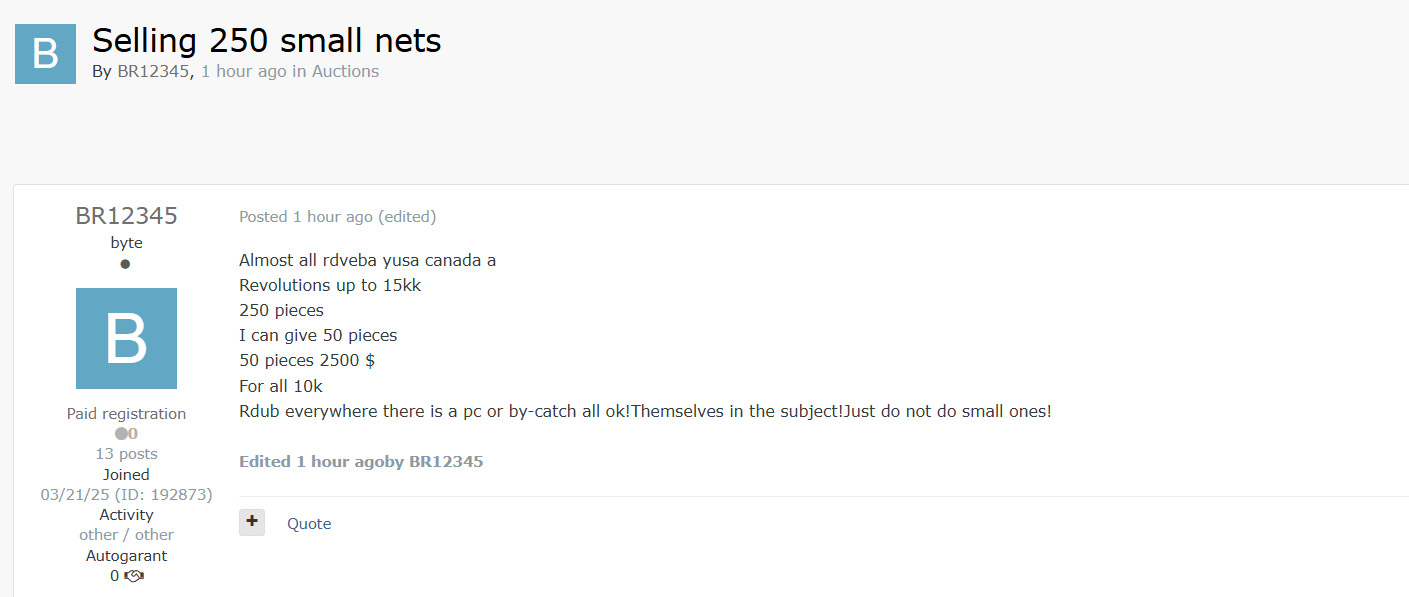The image size is (1409, 597).
Task: Click the 'Selling 250 small nets' title
Action: (267, 40)
